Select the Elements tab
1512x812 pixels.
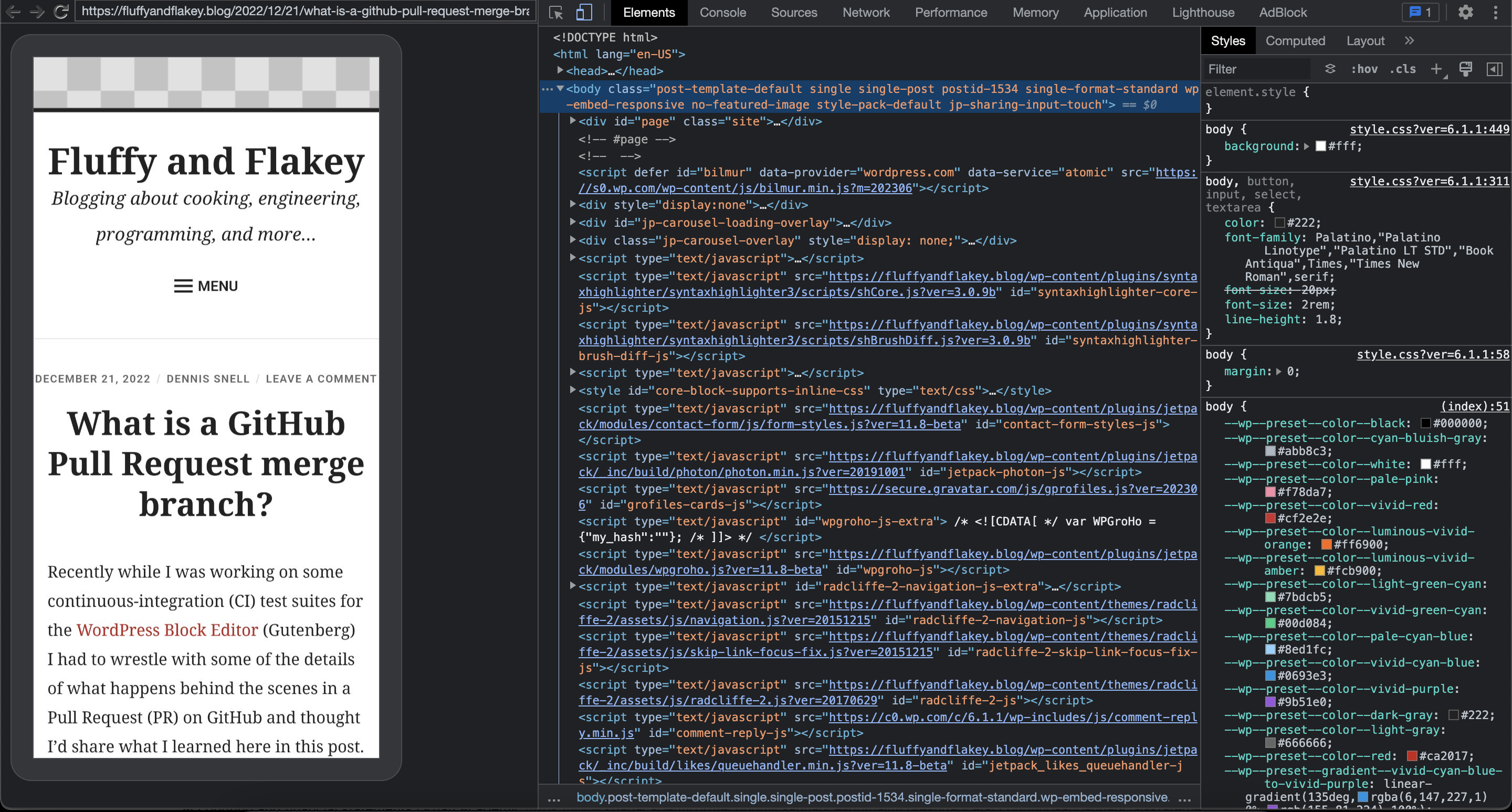(x=648, y=12)
